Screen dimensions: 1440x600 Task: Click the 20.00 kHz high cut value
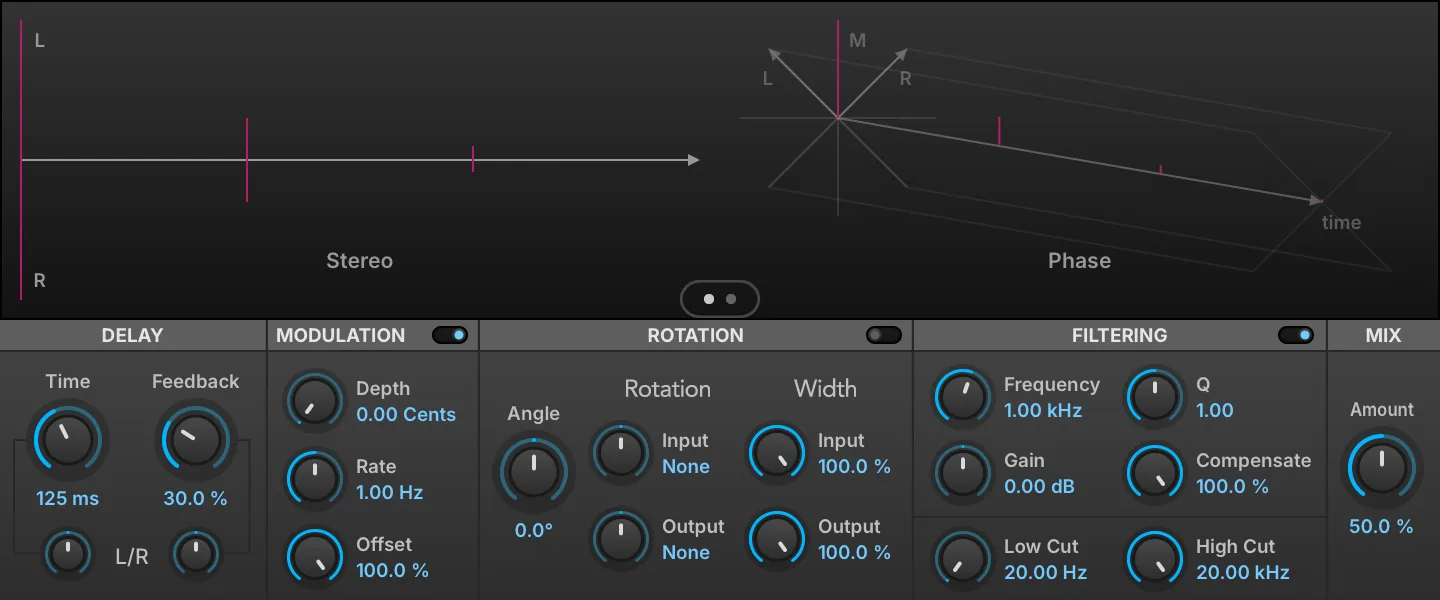(x=1243, y=573)
